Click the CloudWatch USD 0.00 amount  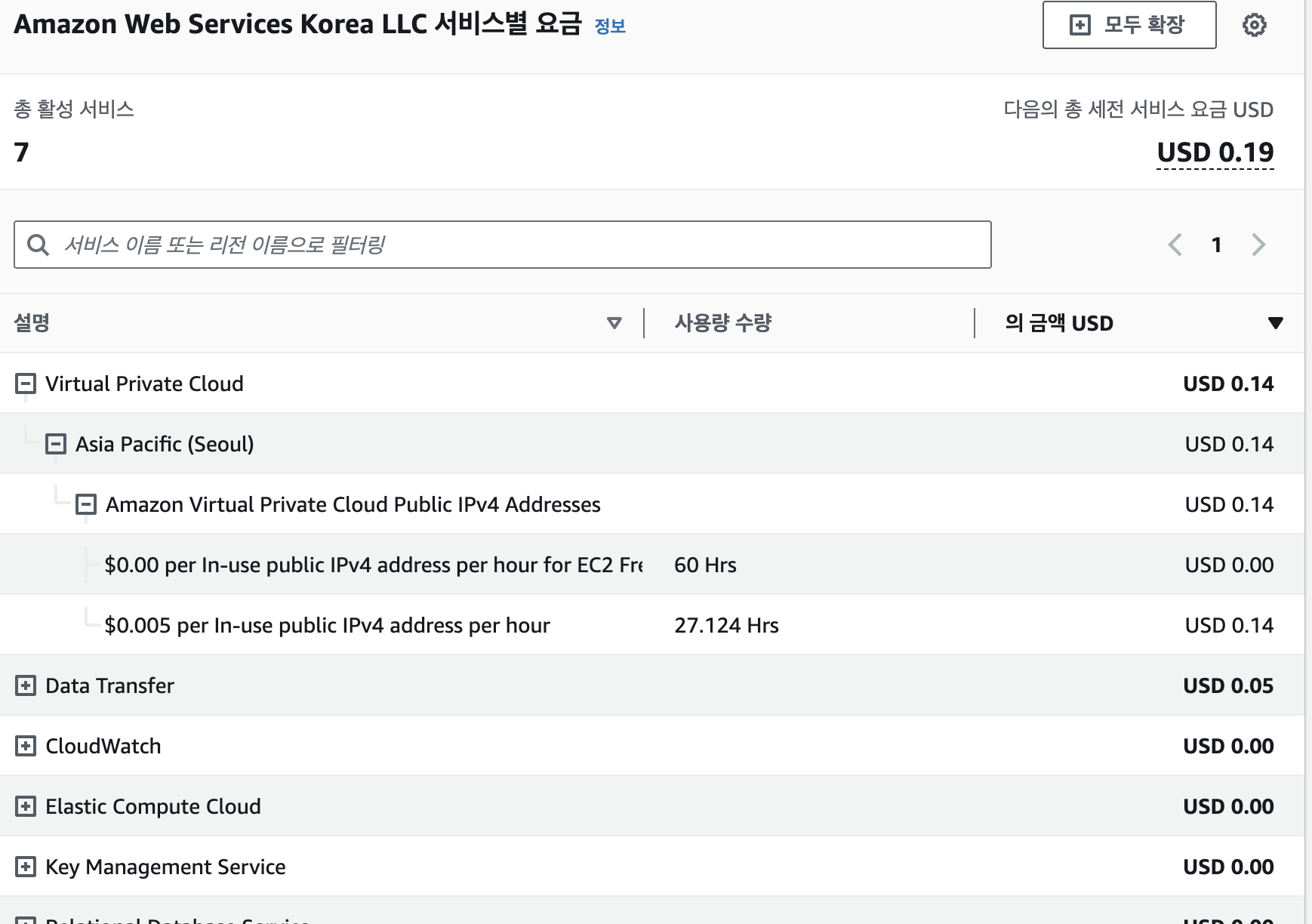tap(1228, 746)
